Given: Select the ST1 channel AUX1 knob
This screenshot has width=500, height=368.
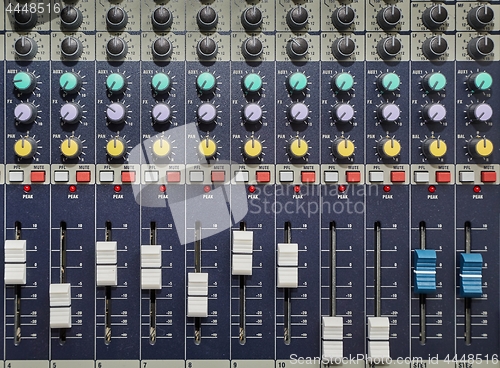Looking at the screenshot, I should [x=436, y=82].
